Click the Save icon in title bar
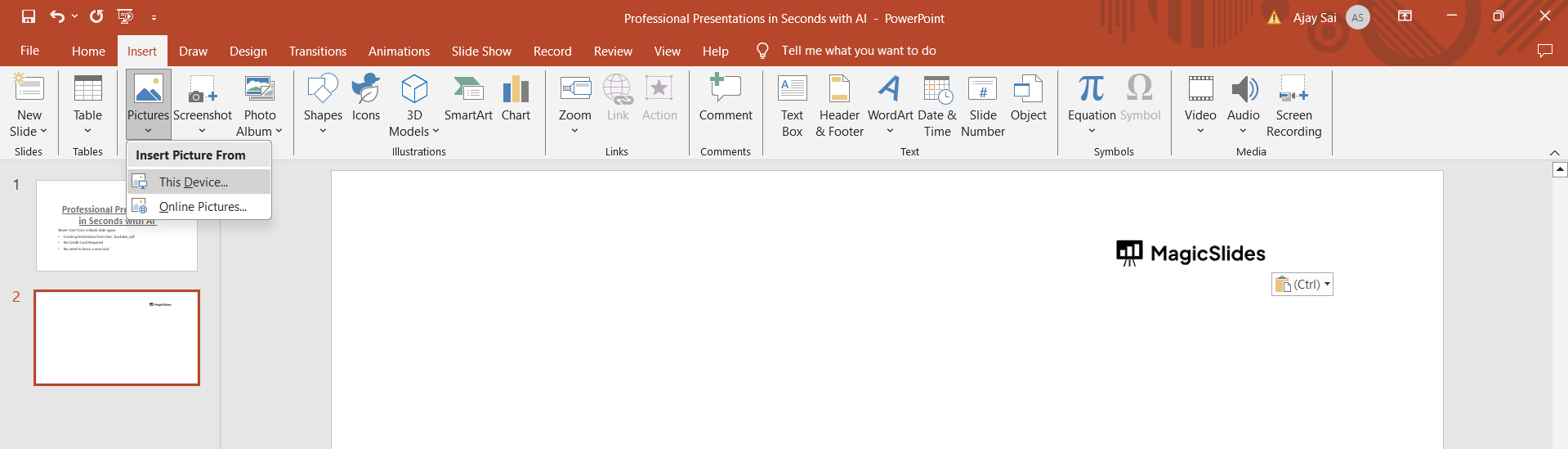Image resolution: width=1568 pixels, height=449 pixels. click(x=29, y=16)
